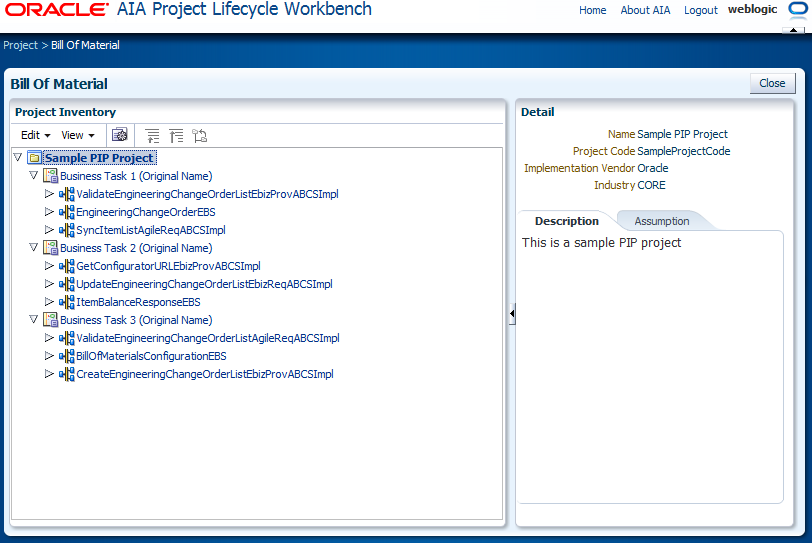Expand ValidateEngineeringChangeOrderListAgileReqABCSImpl node
This screenshot has width=812, height=543.
coord(49,337)
